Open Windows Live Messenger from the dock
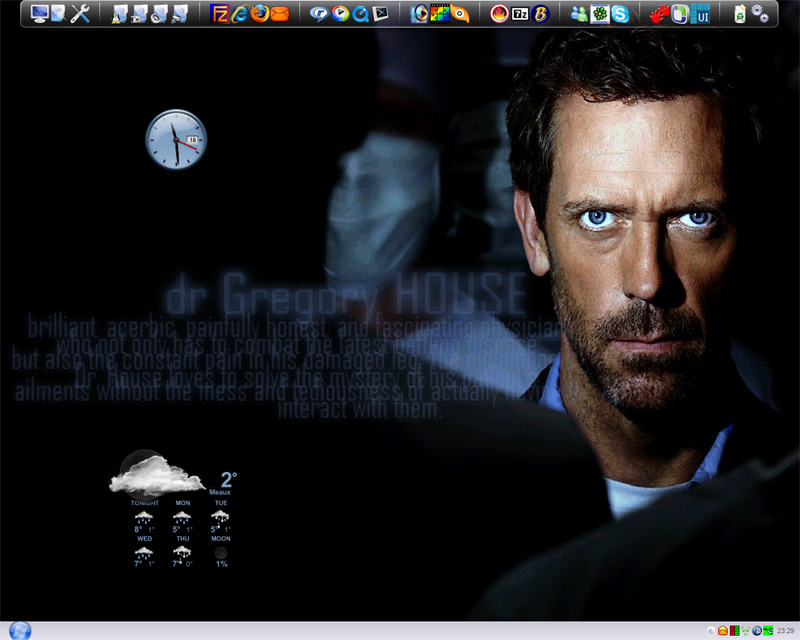The image size is (800, 640). [579, 14]
